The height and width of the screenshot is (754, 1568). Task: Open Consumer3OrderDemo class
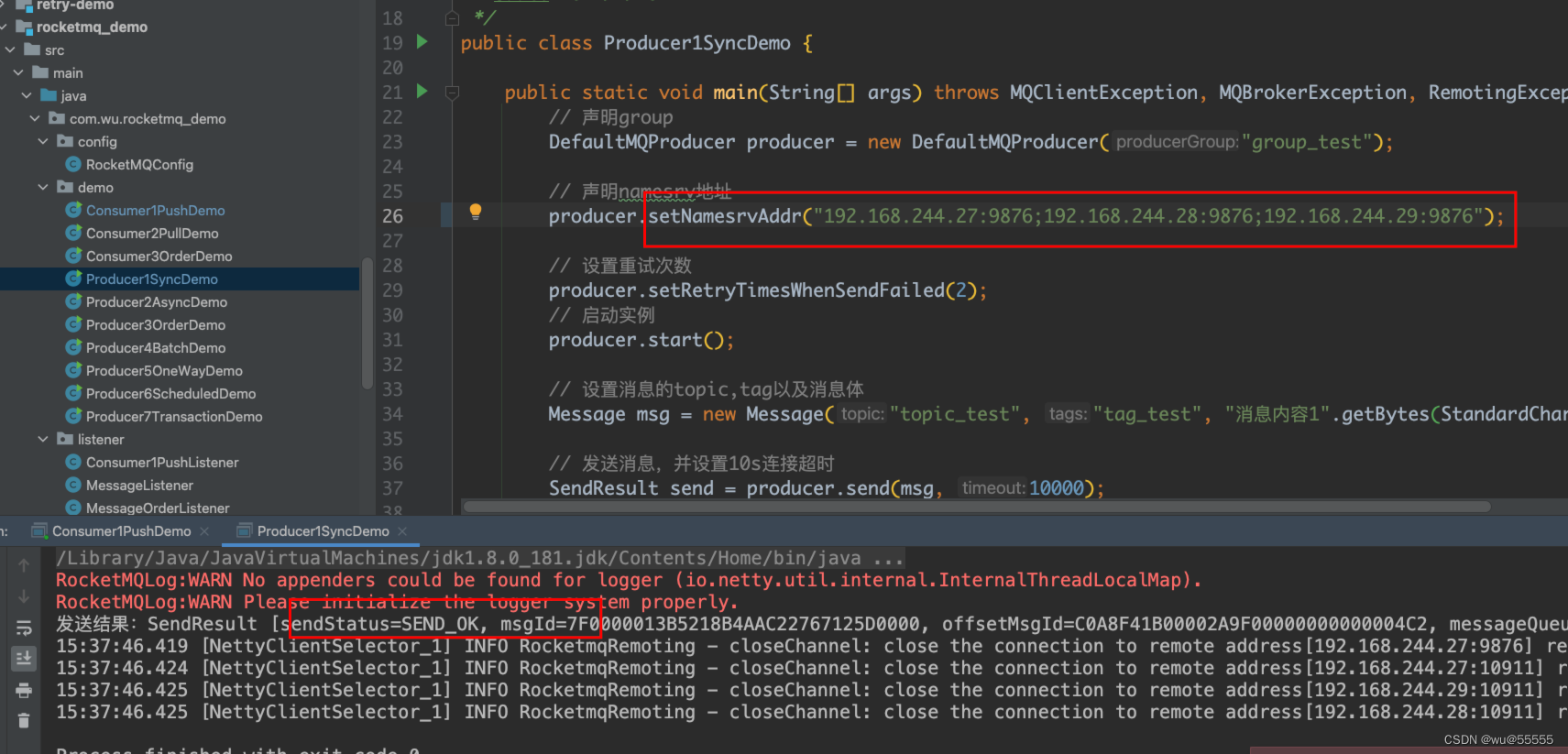pos(159,257)
